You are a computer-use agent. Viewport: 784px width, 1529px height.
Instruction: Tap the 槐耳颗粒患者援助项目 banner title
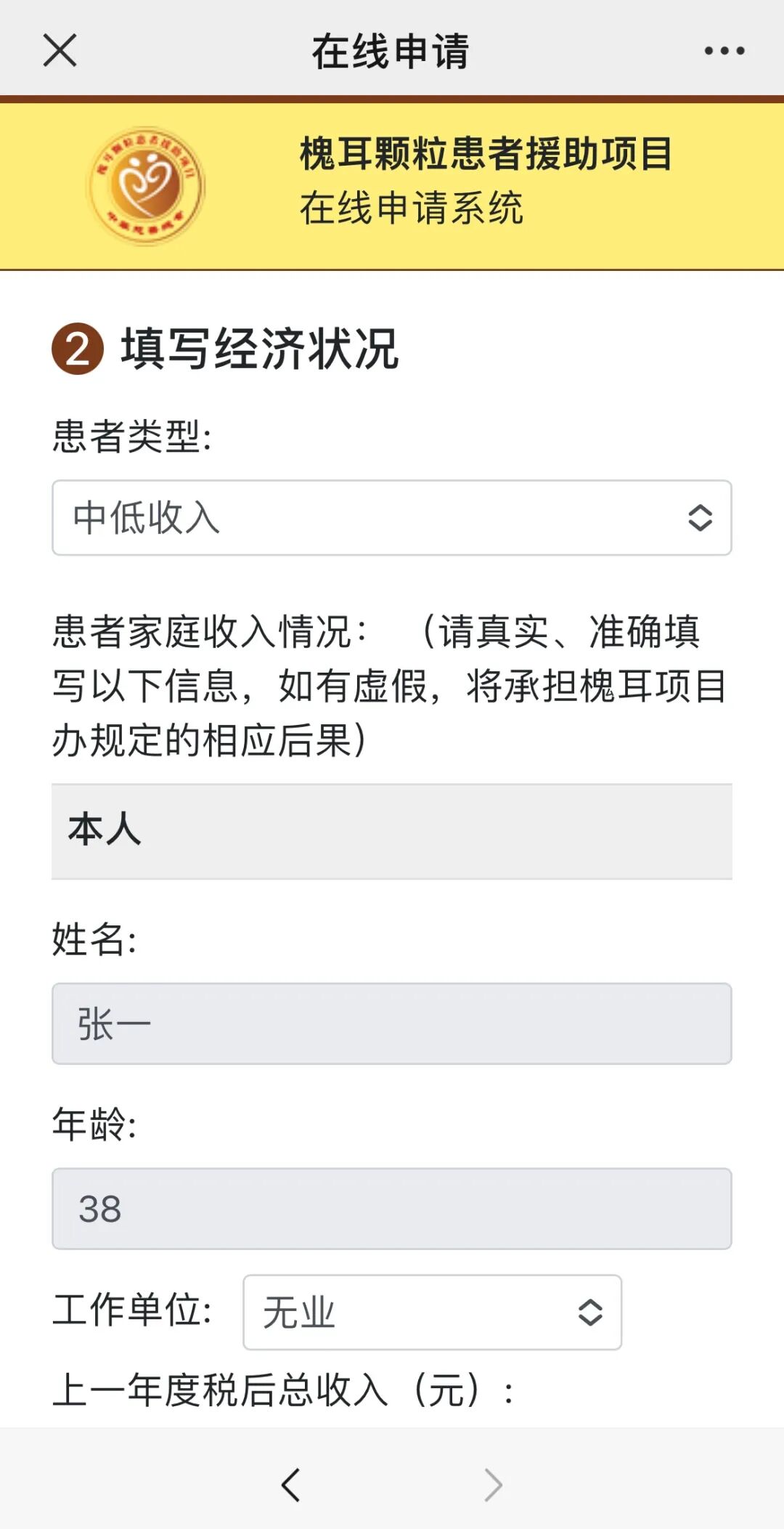486,154
